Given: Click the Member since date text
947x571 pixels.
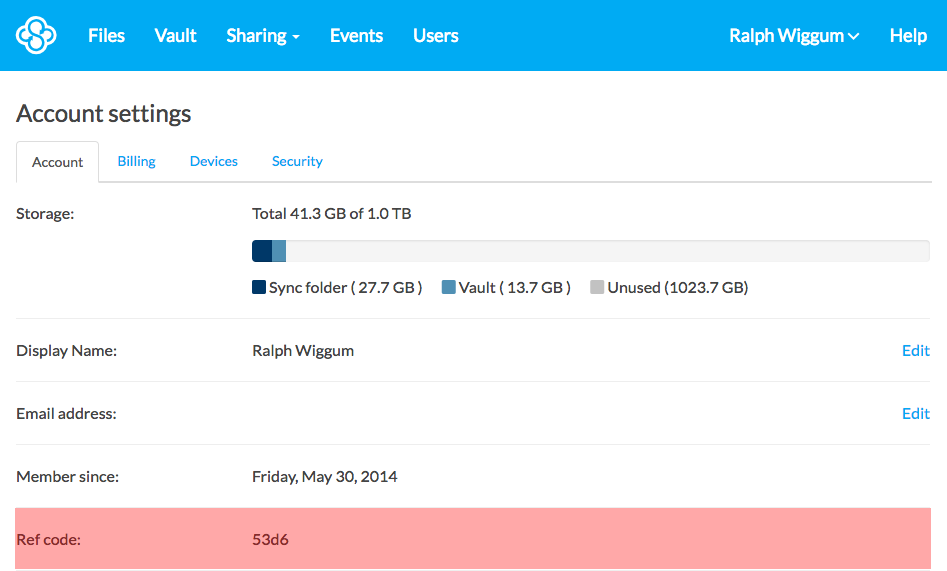Looking at the screenshot, I should [324, 477].
